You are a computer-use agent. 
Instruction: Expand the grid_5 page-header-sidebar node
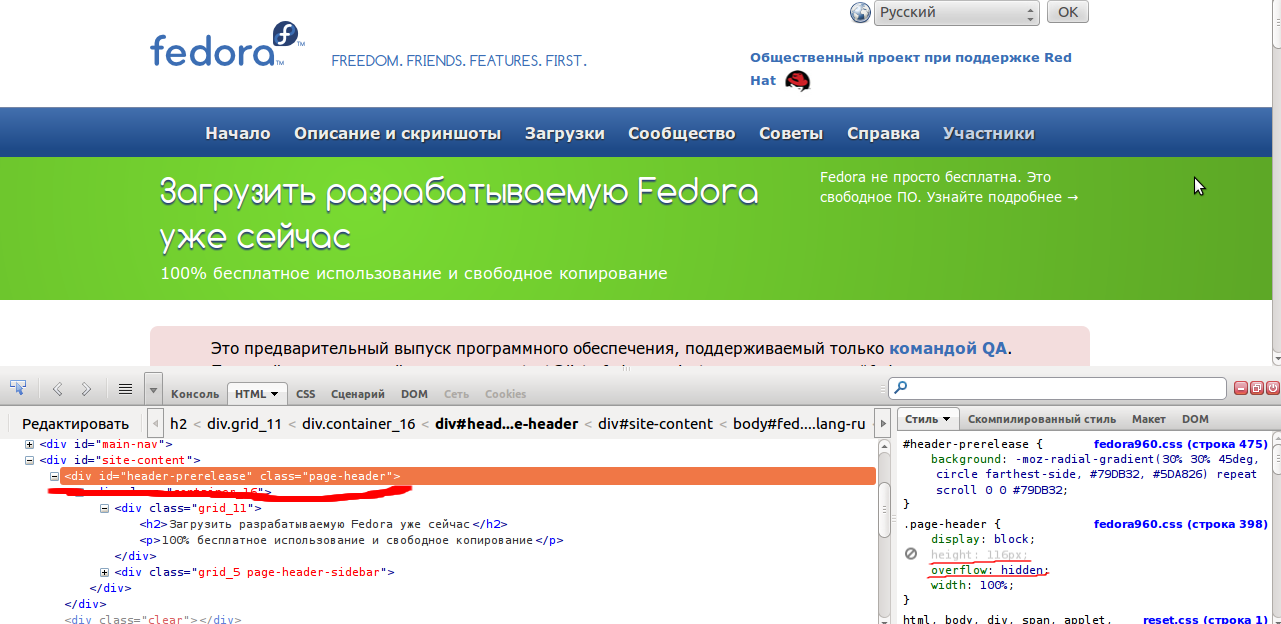[x=105, y=572]
